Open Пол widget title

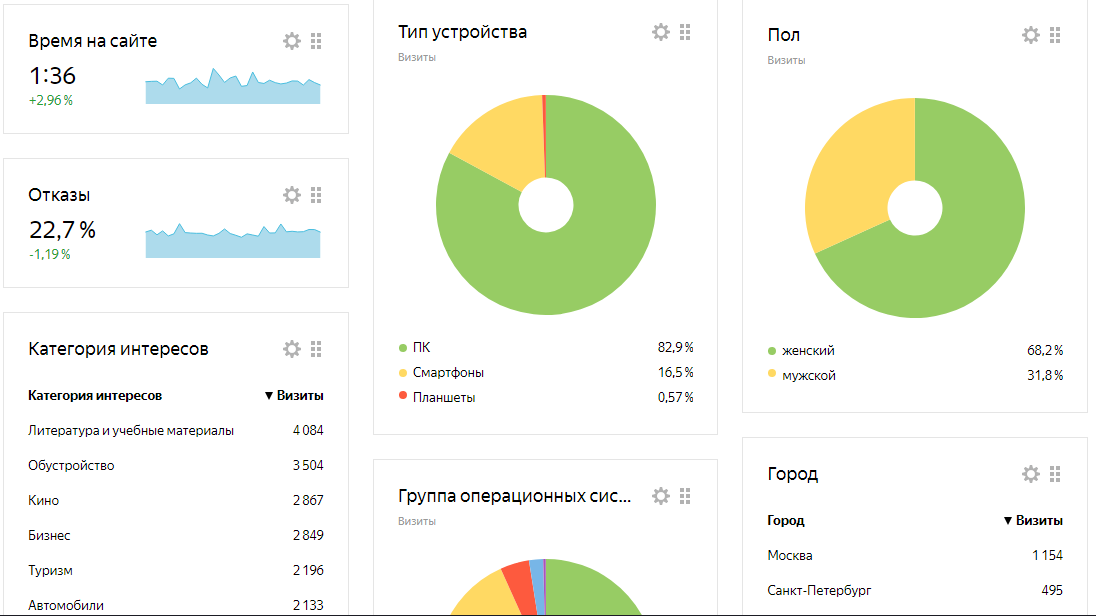click(x=784, y=35)
